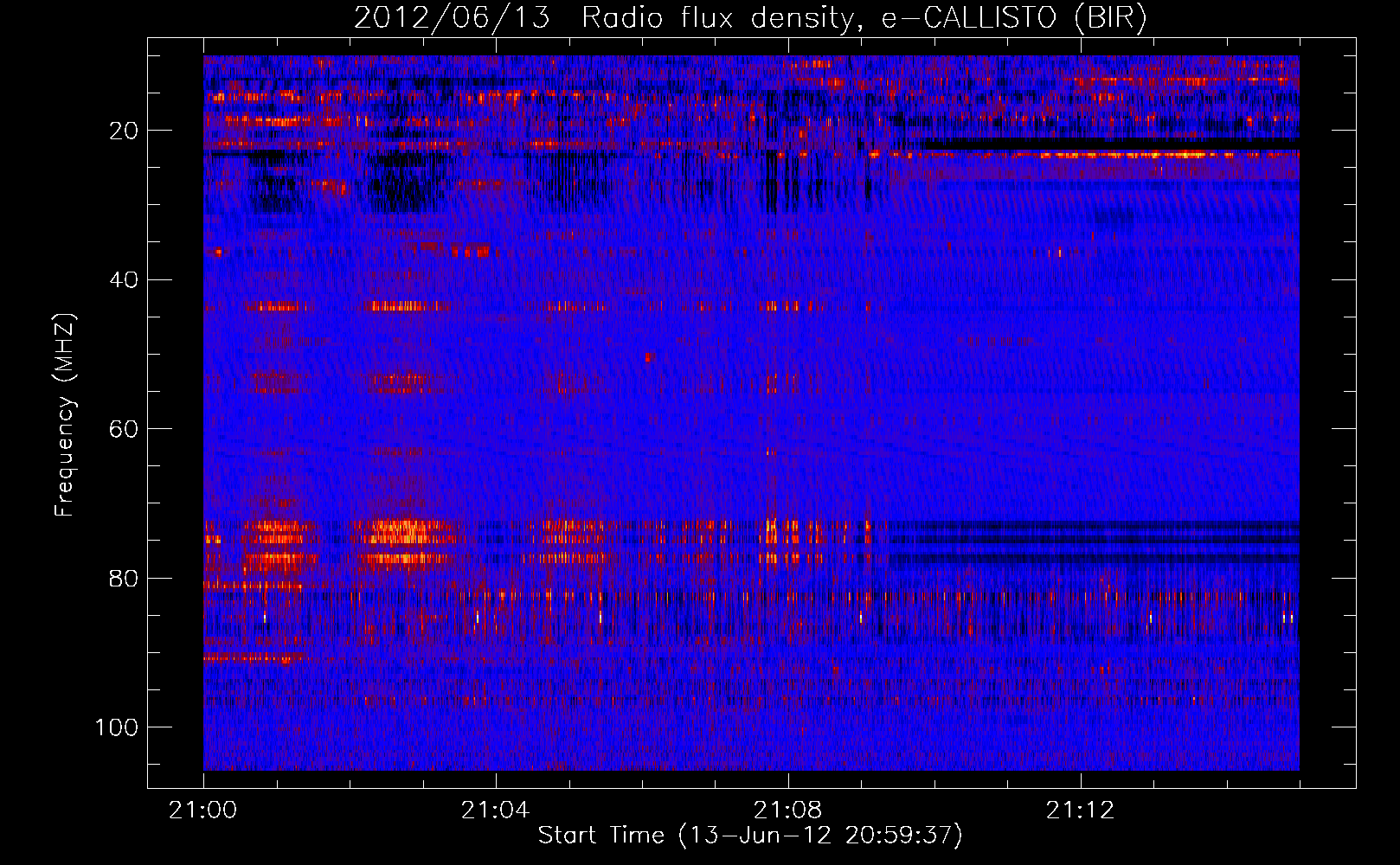Select the 'Frequency (MHZ)' axis label
The image size is (1400, 865).
click(x=65, y=415)
